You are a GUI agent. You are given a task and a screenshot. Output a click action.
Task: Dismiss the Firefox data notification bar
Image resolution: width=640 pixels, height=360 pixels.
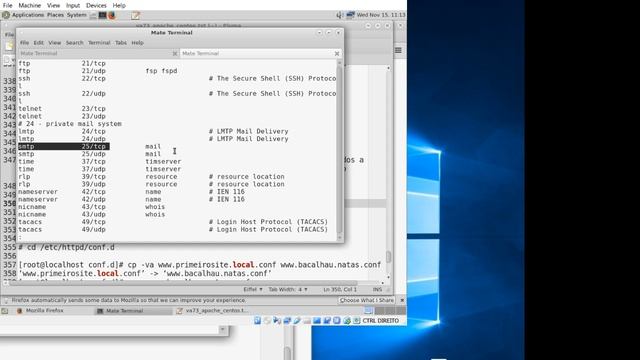[402, 300]
